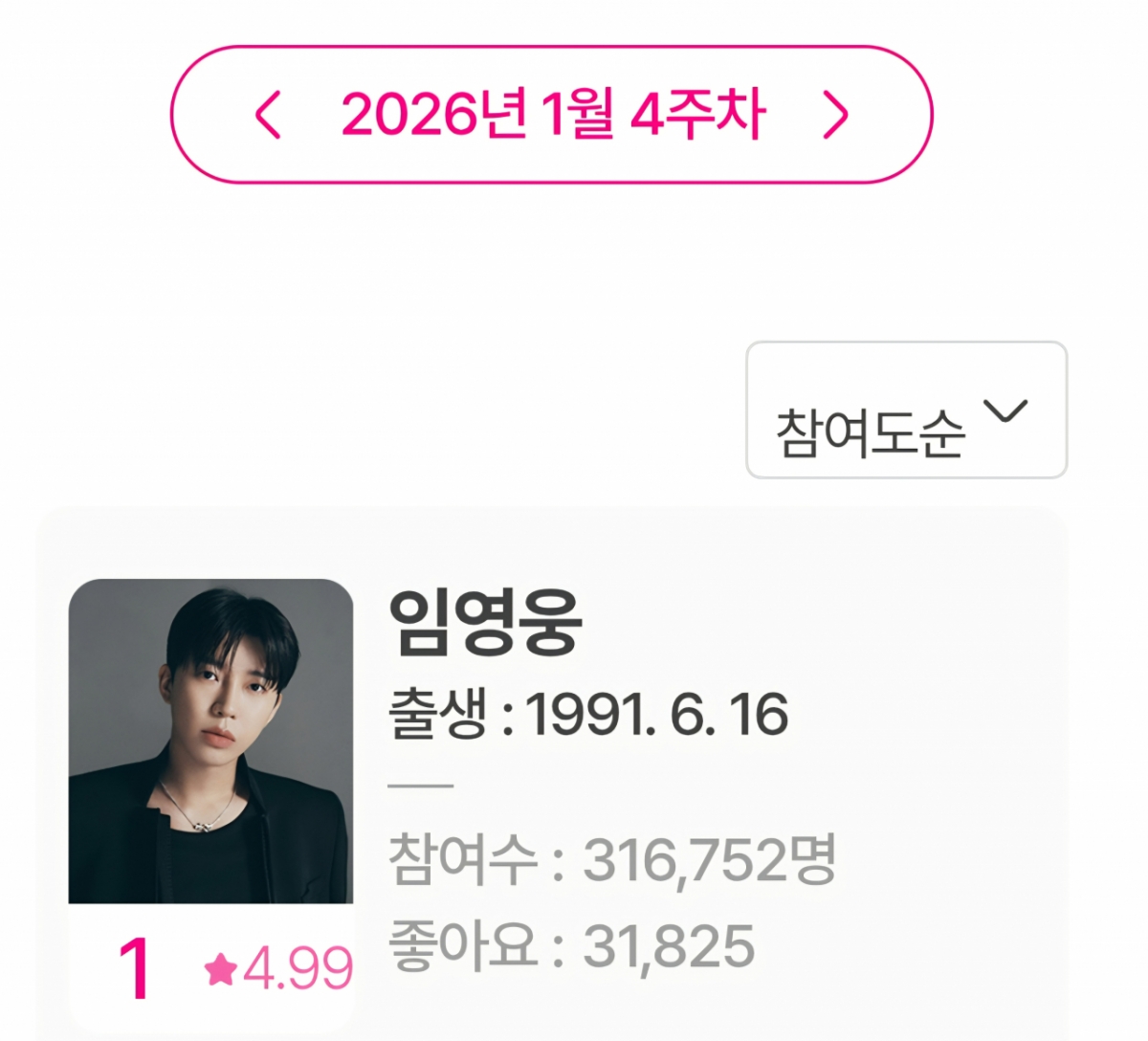Viewport: 1148px width, 1041px height.
Task: Go to the next week with right arrow
Action: [835, 116]
